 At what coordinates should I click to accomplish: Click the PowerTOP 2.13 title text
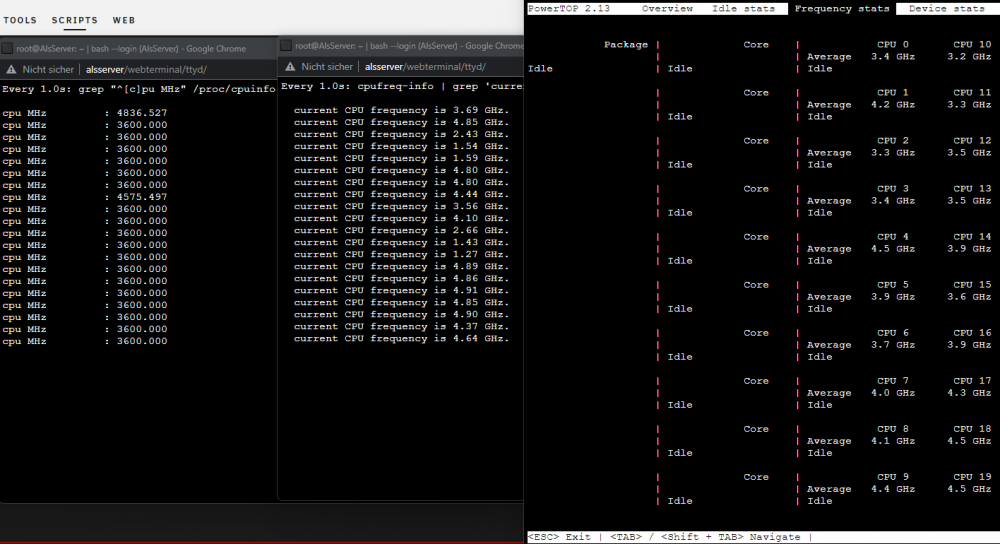click(568, 9)
